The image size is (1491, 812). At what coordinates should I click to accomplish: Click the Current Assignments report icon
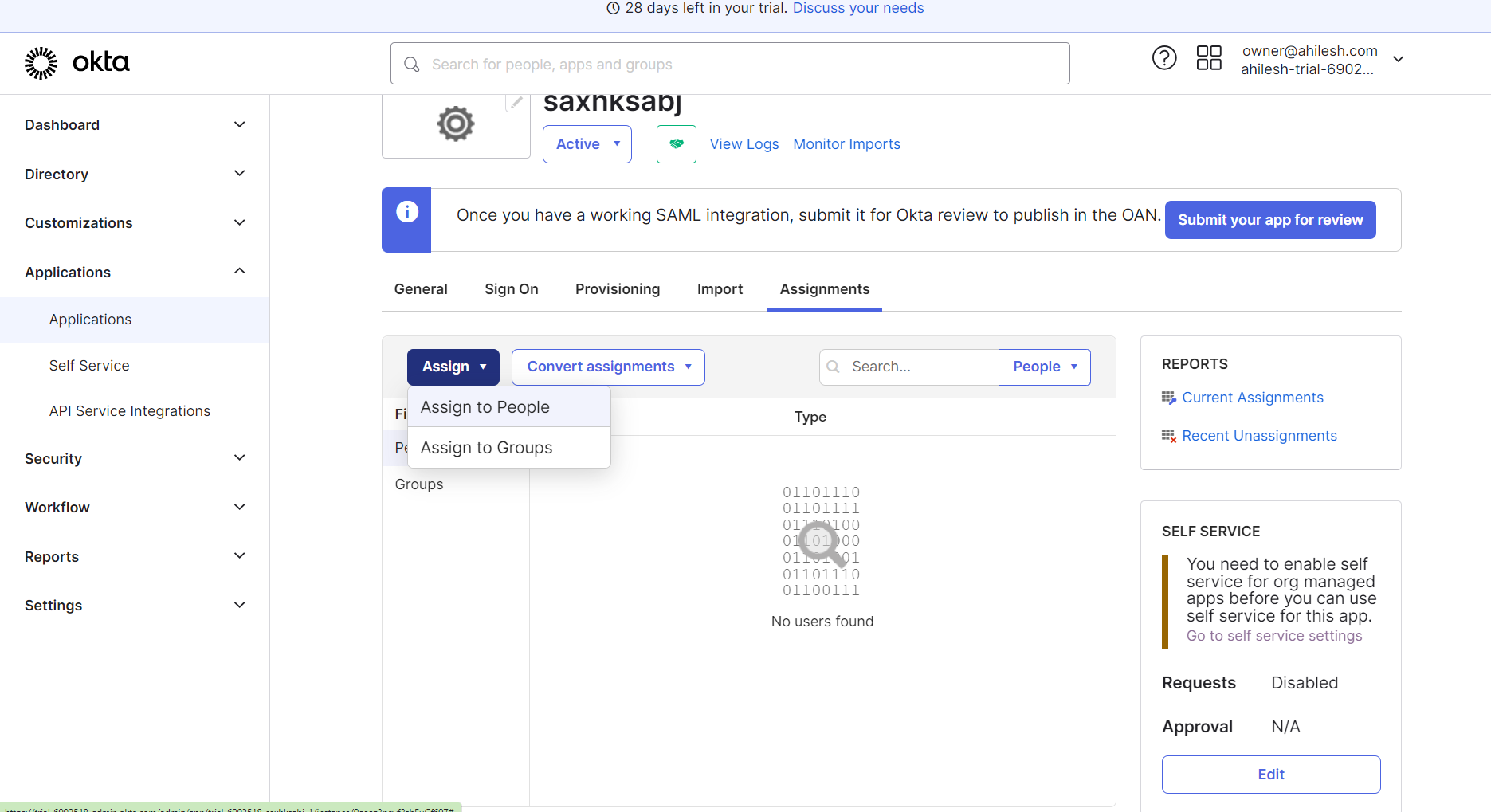[1169, 398]
